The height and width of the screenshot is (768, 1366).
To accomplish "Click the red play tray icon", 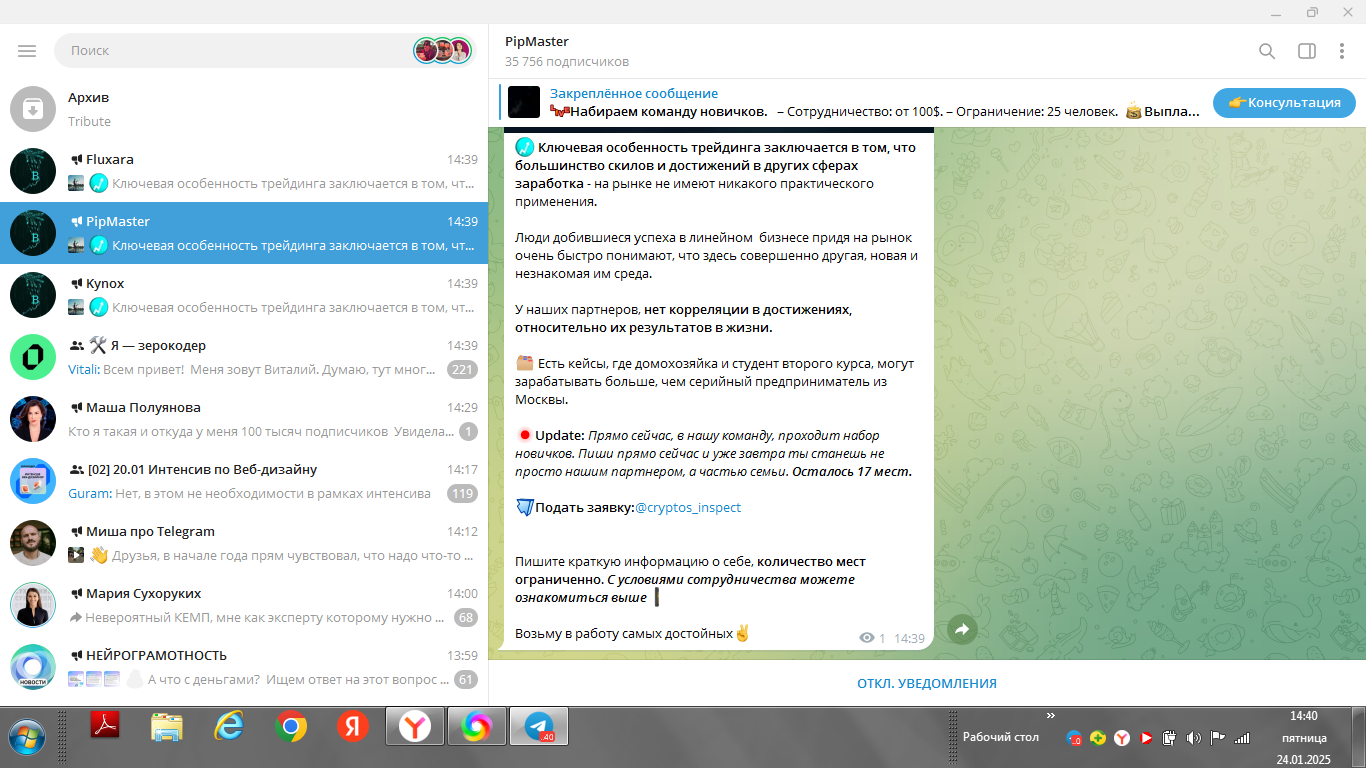I will click(x=1145, y=738).
